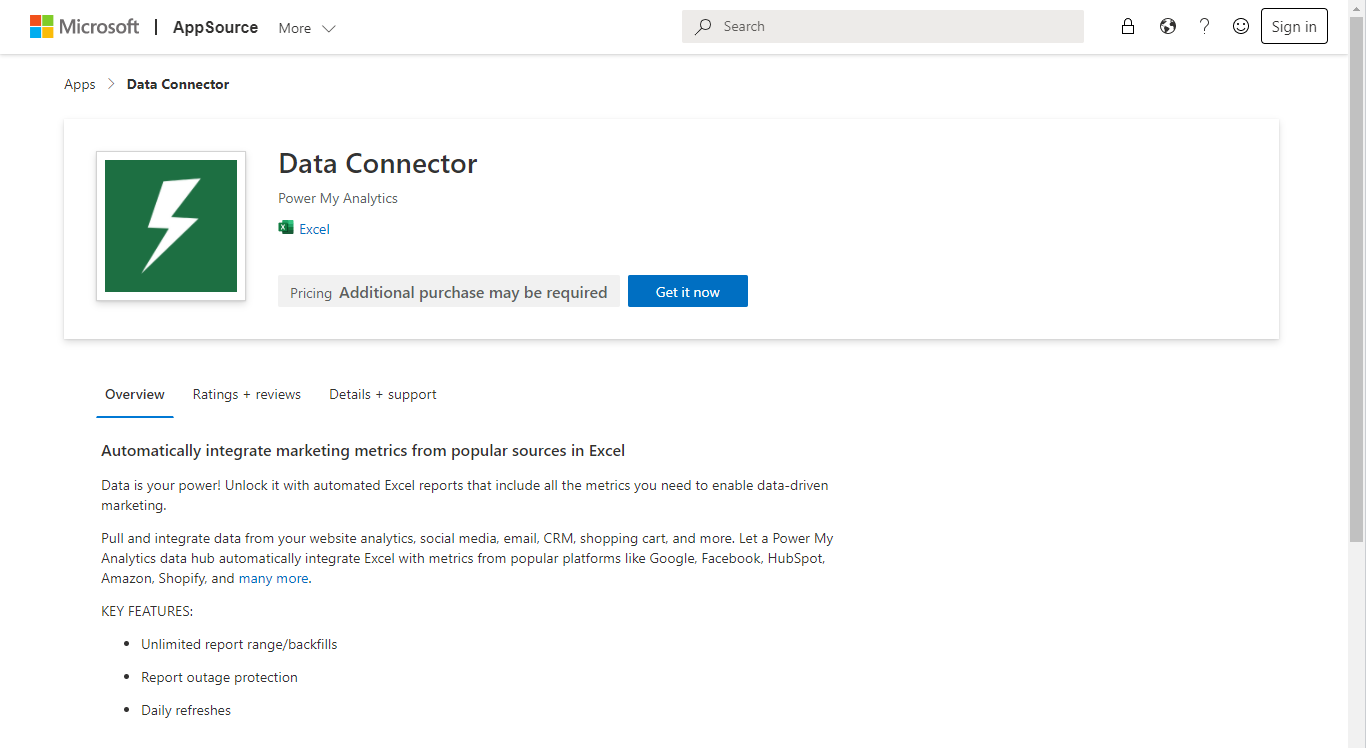Expand the More dropdown menu
The width and height of the screenshot is (1366, 748).
307,28
